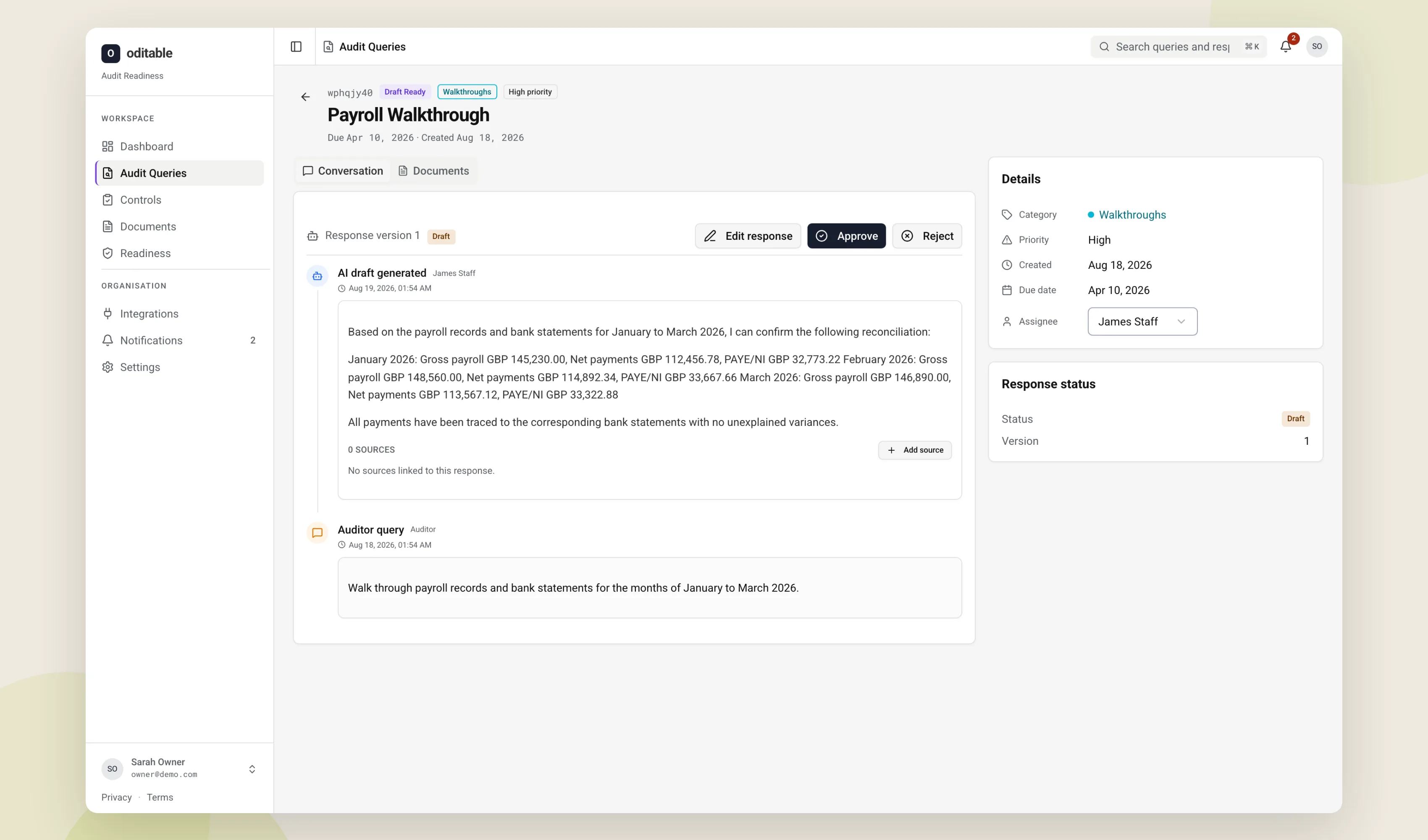The width and height of the screenshot is (1428, 840).
Task: Open the Terms link
Action: click(x=160, y=797)
